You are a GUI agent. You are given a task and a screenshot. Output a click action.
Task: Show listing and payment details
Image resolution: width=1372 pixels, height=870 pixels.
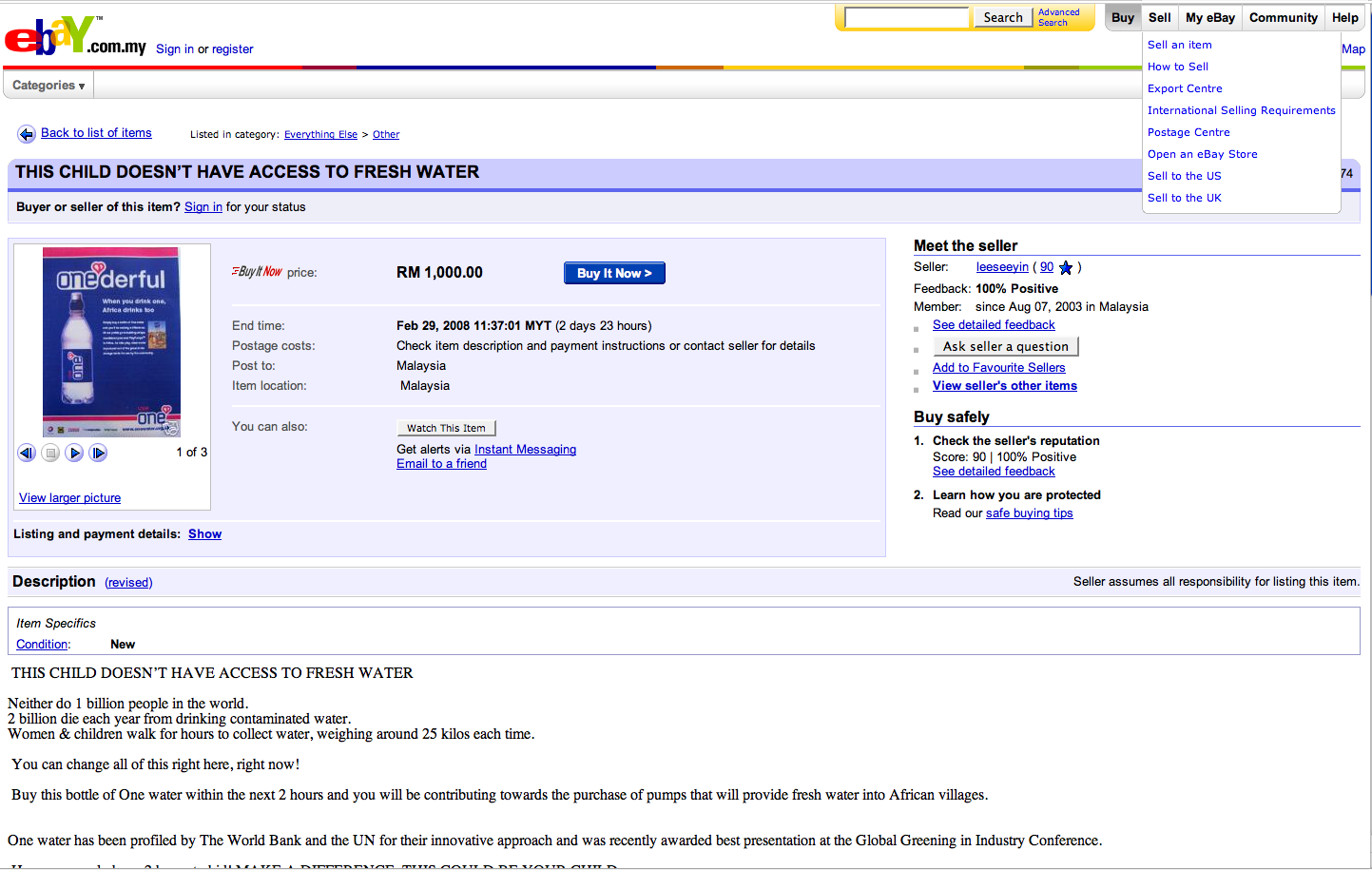point(204,534)
